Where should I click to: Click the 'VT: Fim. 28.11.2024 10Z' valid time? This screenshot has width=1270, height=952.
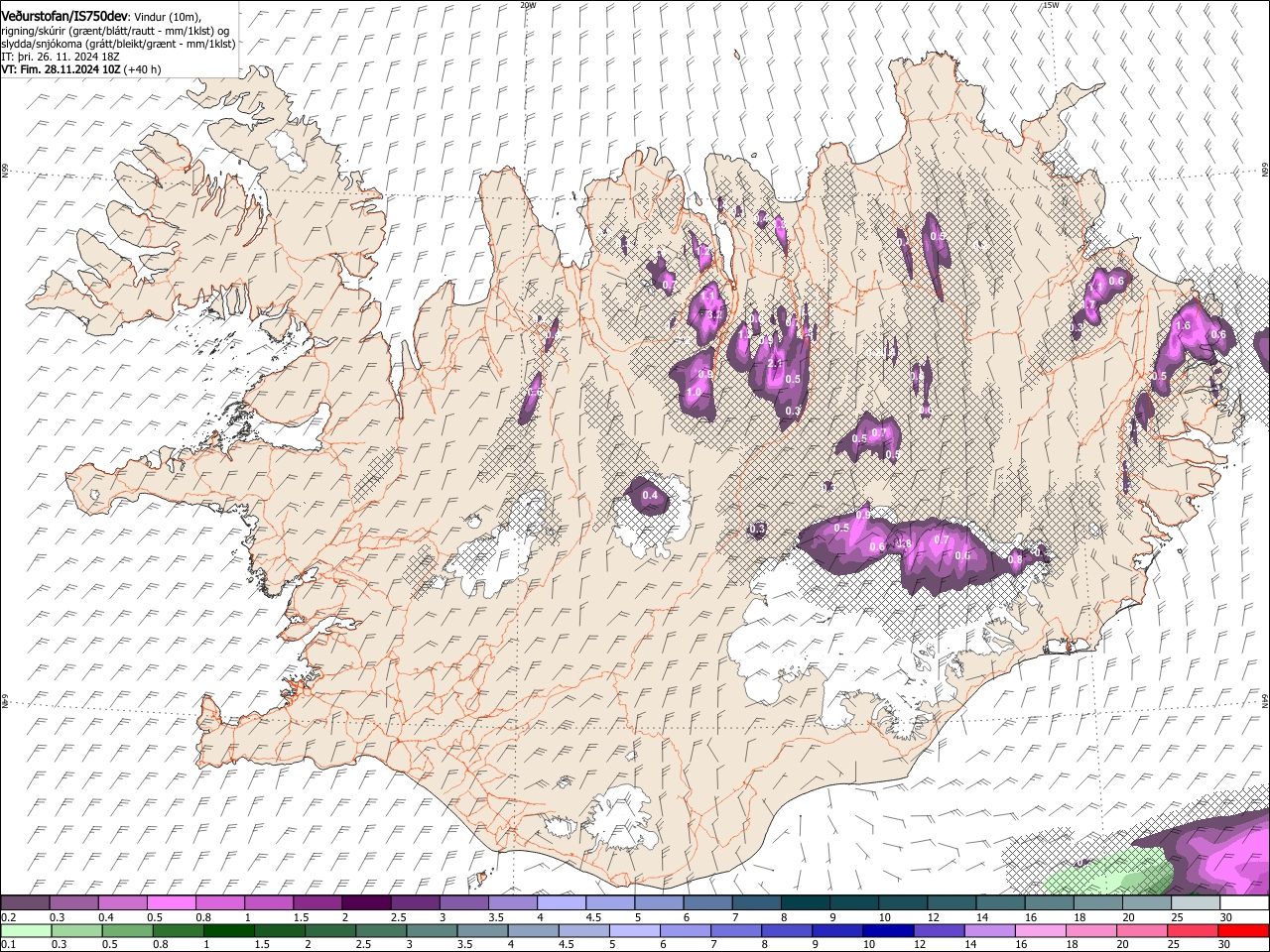61,69
